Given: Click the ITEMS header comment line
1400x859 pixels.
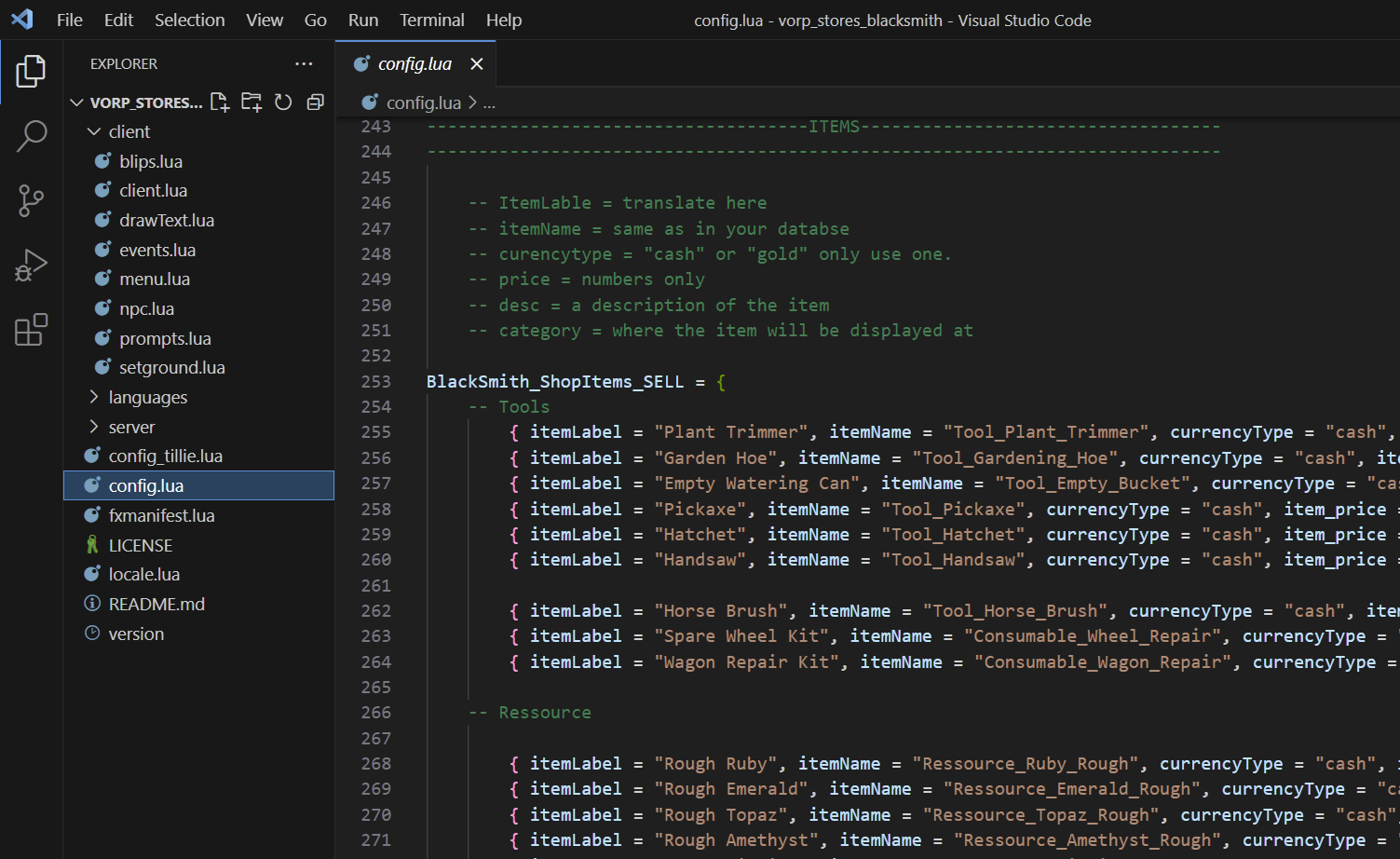Looking at the screenshot, I should [x=823, y=126].
